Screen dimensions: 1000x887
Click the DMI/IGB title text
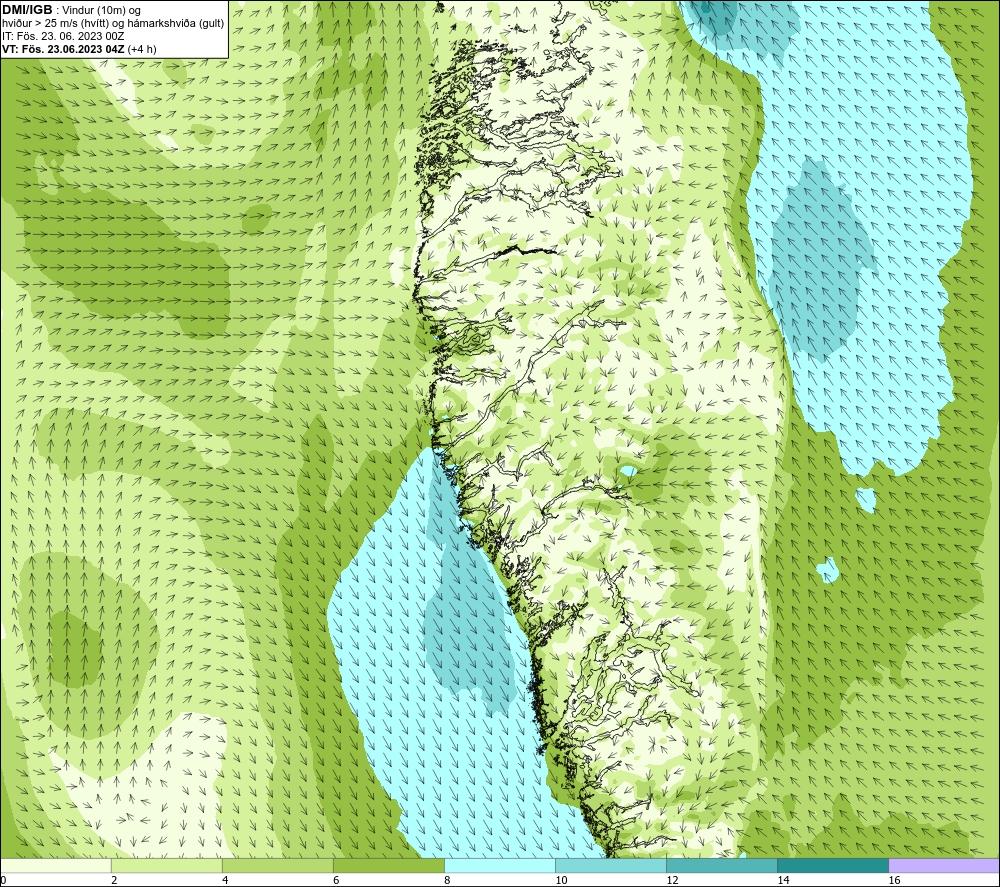(27, 10)
